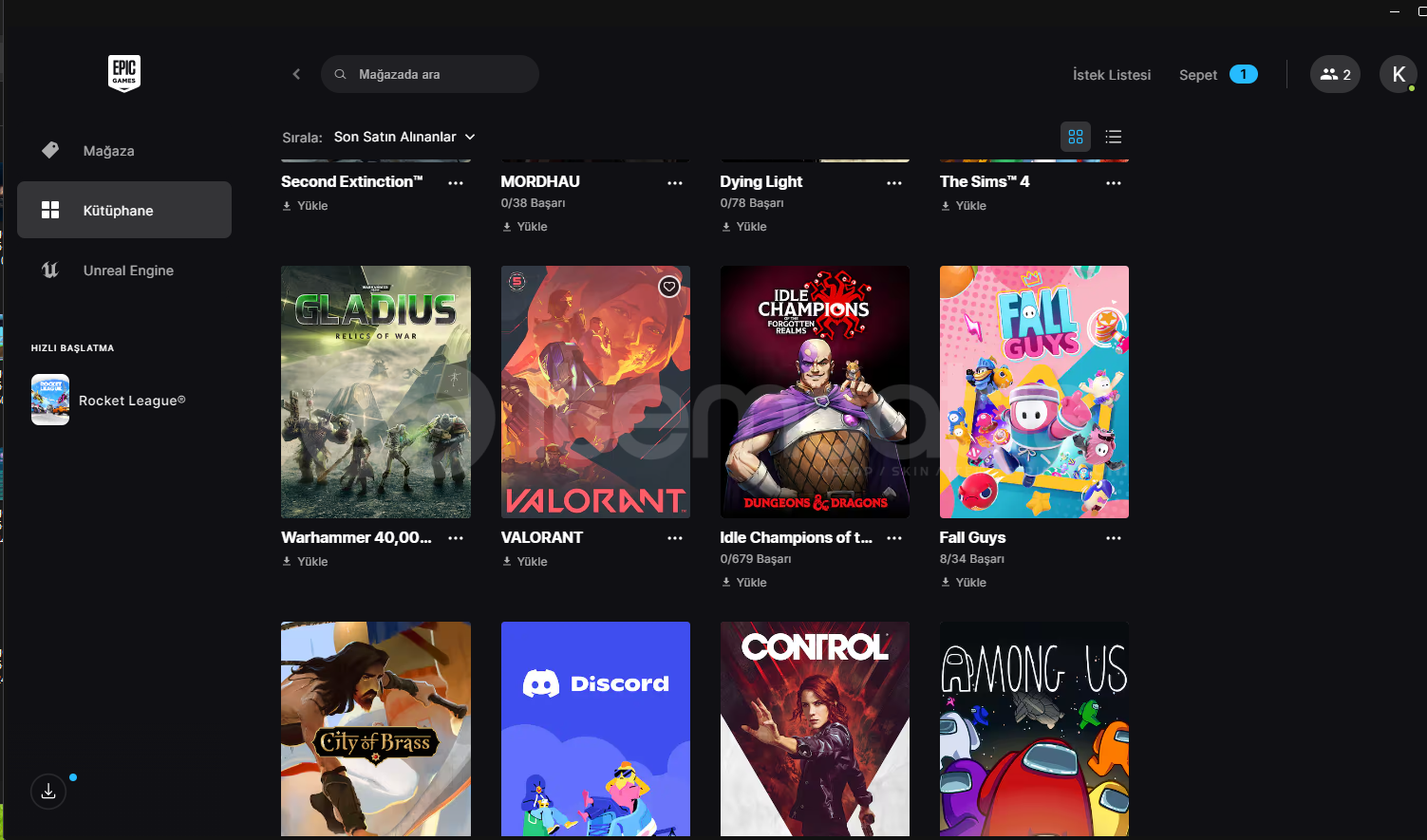
Task: Switch to list view layout
Action: click(1114, 137)
